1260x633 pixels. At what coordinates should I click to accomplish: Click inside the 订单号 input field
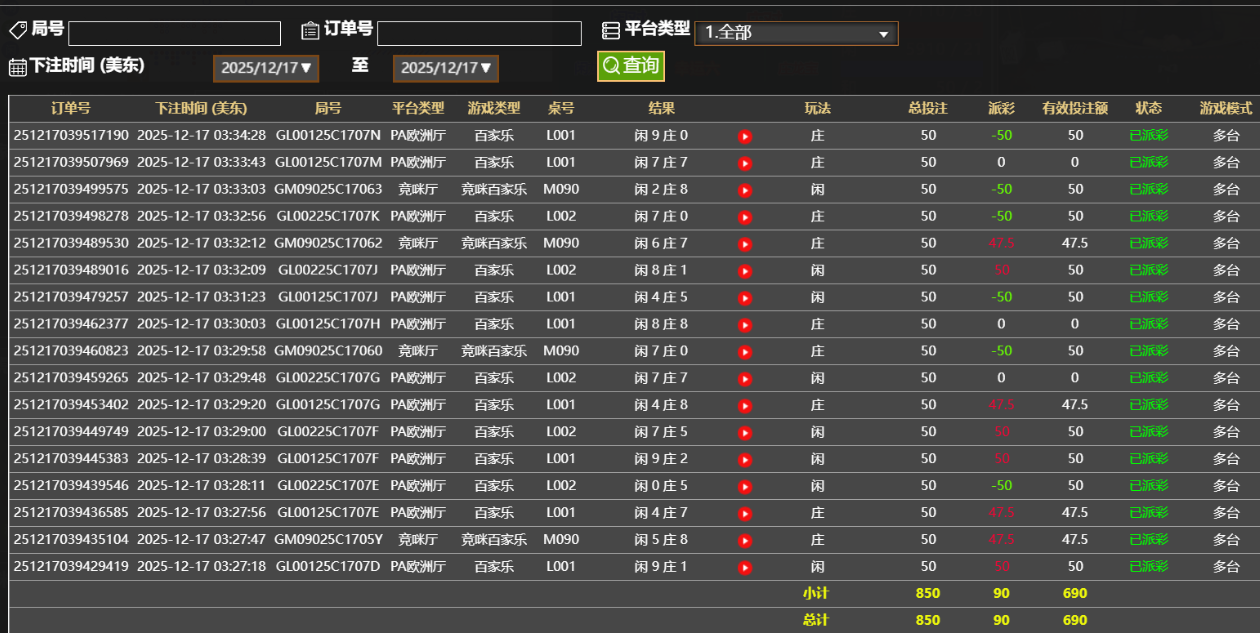pyautogui.click(x=478, y=32)
